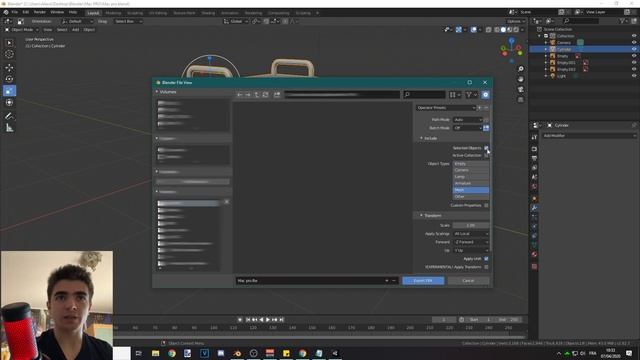This screenshot has height=360, width=640.
Task: Click the Export FBX button
Action: [x=423, y=281]
